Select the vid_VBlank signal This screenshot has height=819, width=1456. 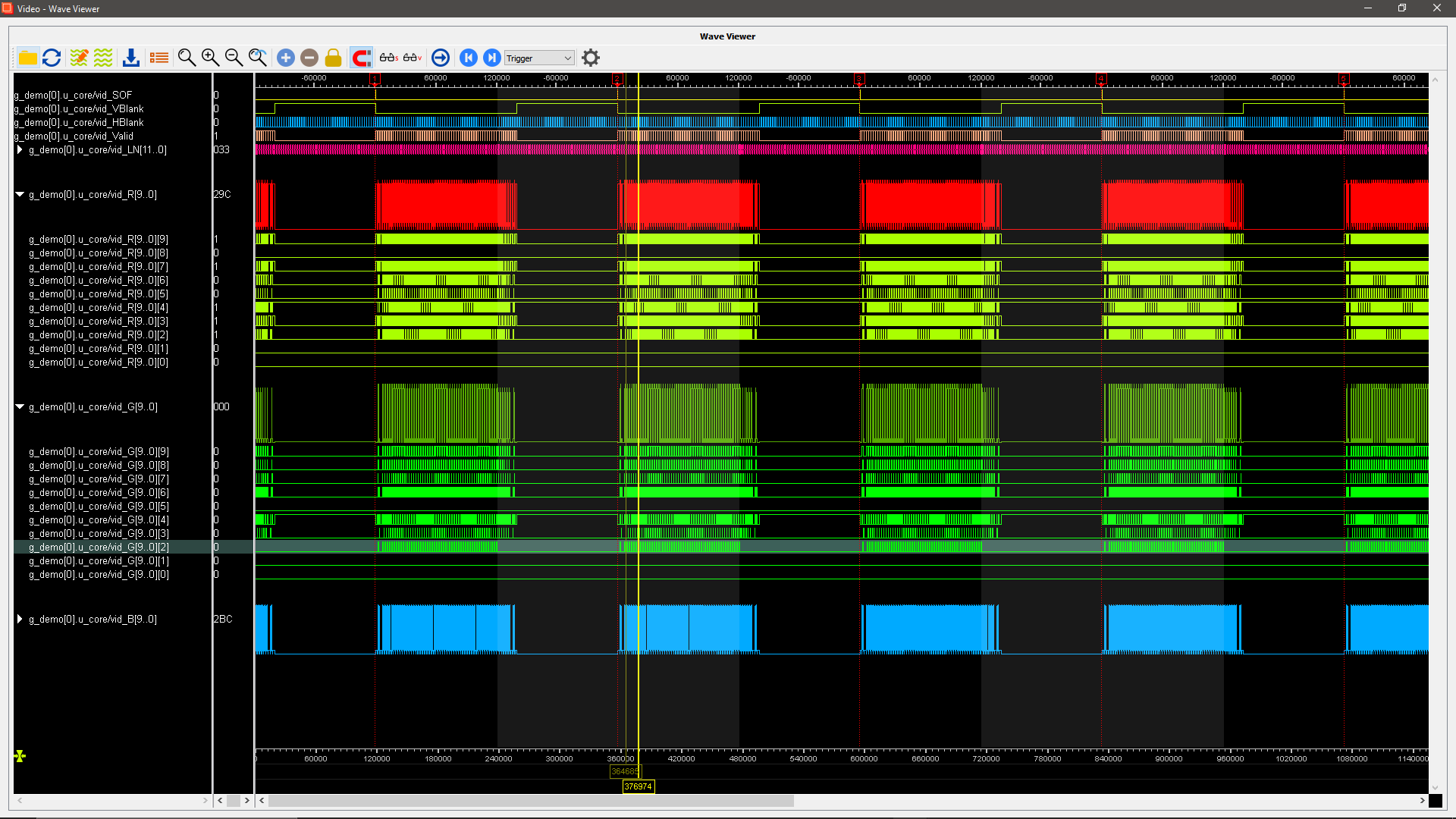click(x=79, y=109)
